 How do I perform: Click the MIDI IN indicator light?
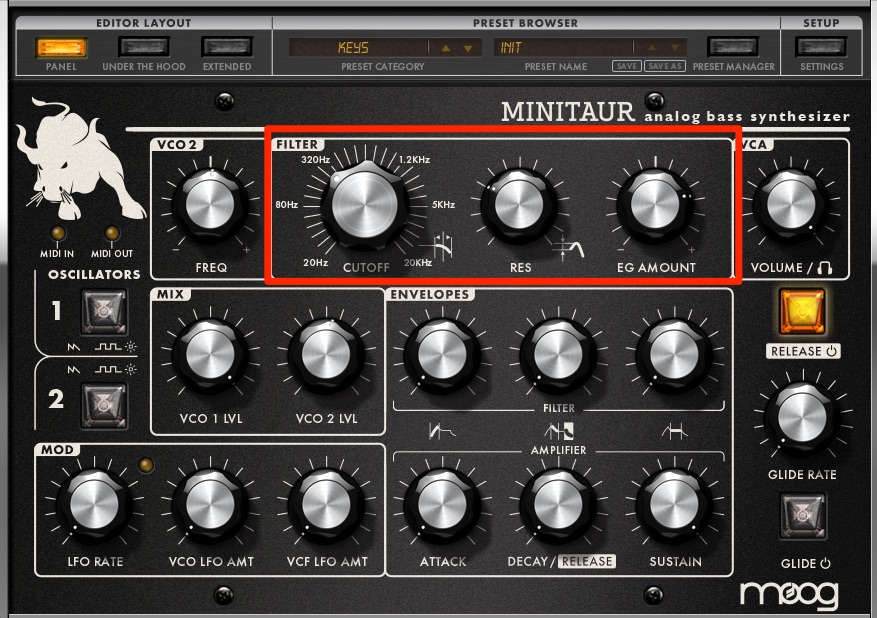(57, 233)
